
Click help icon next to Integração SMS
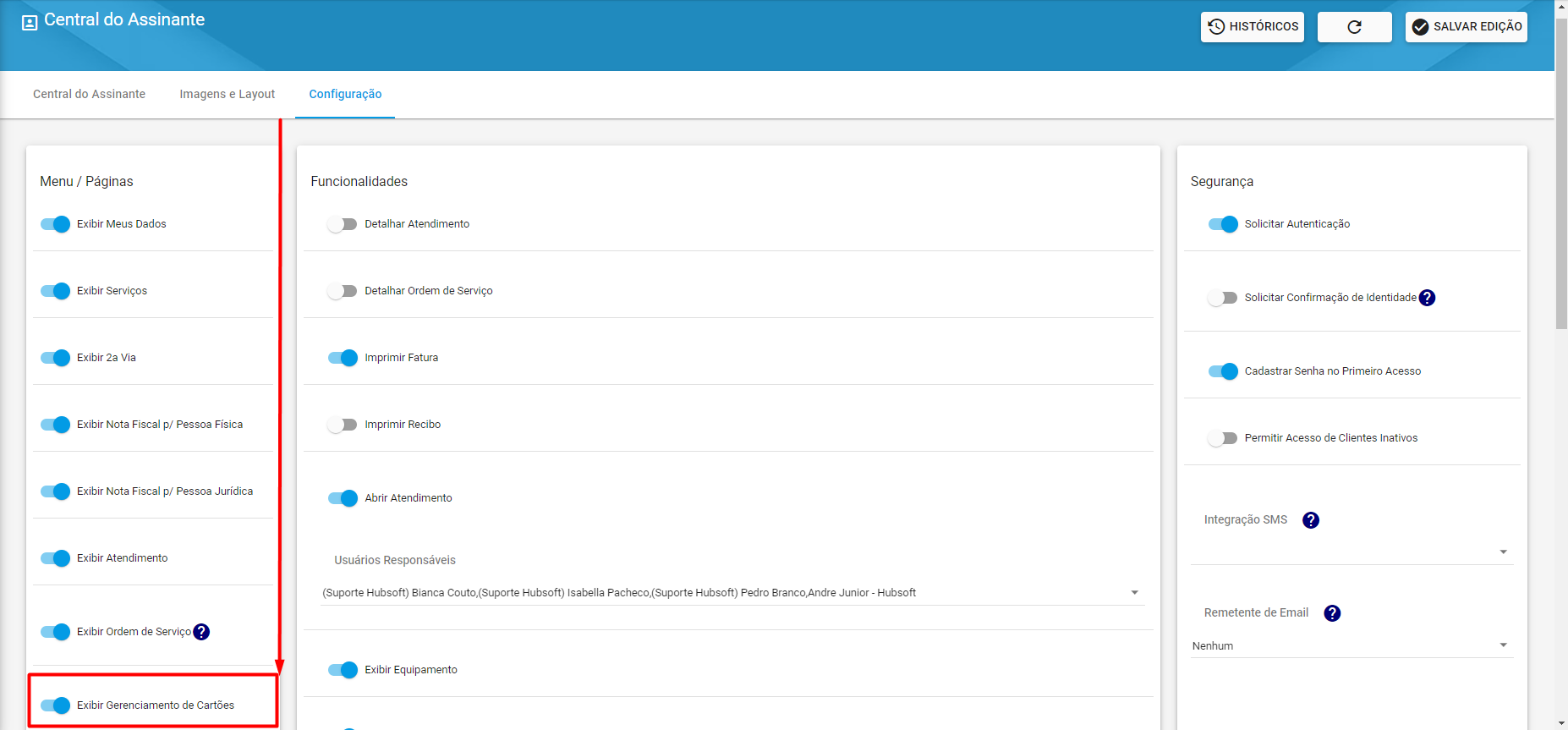point(1311,520)
